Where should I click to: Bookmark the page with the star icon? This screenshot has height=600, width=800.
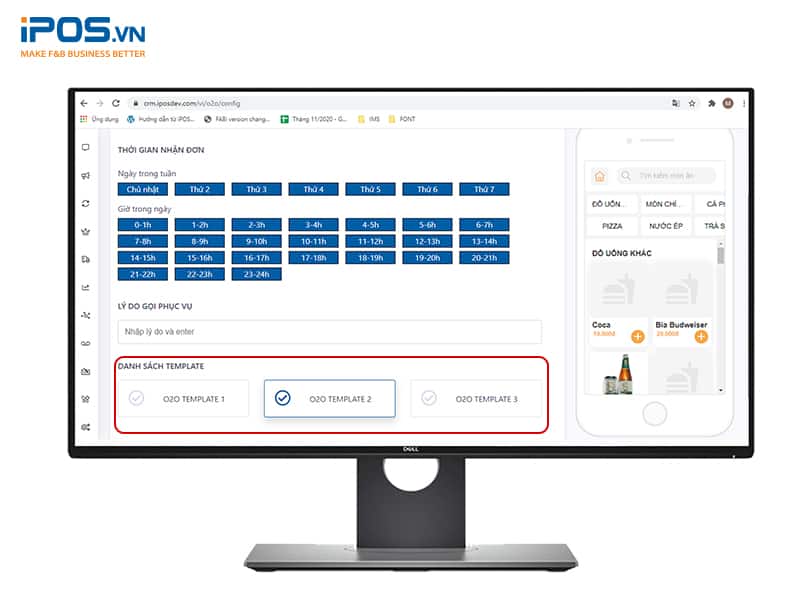coord(692,103)
